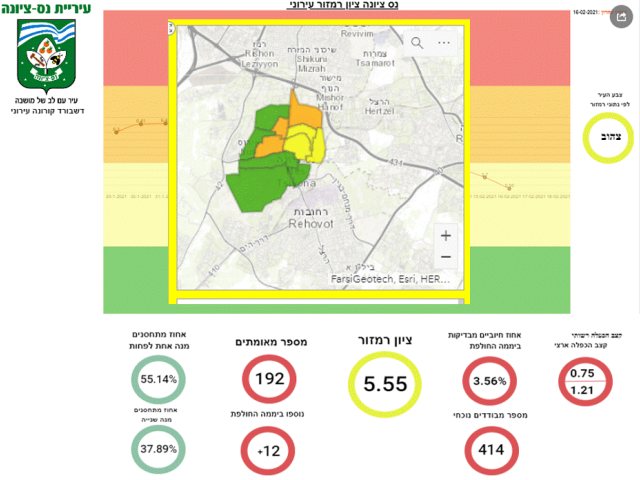640x480 pixels.
Task: Select the 414 current isolated circle
Action: point(491,450)
